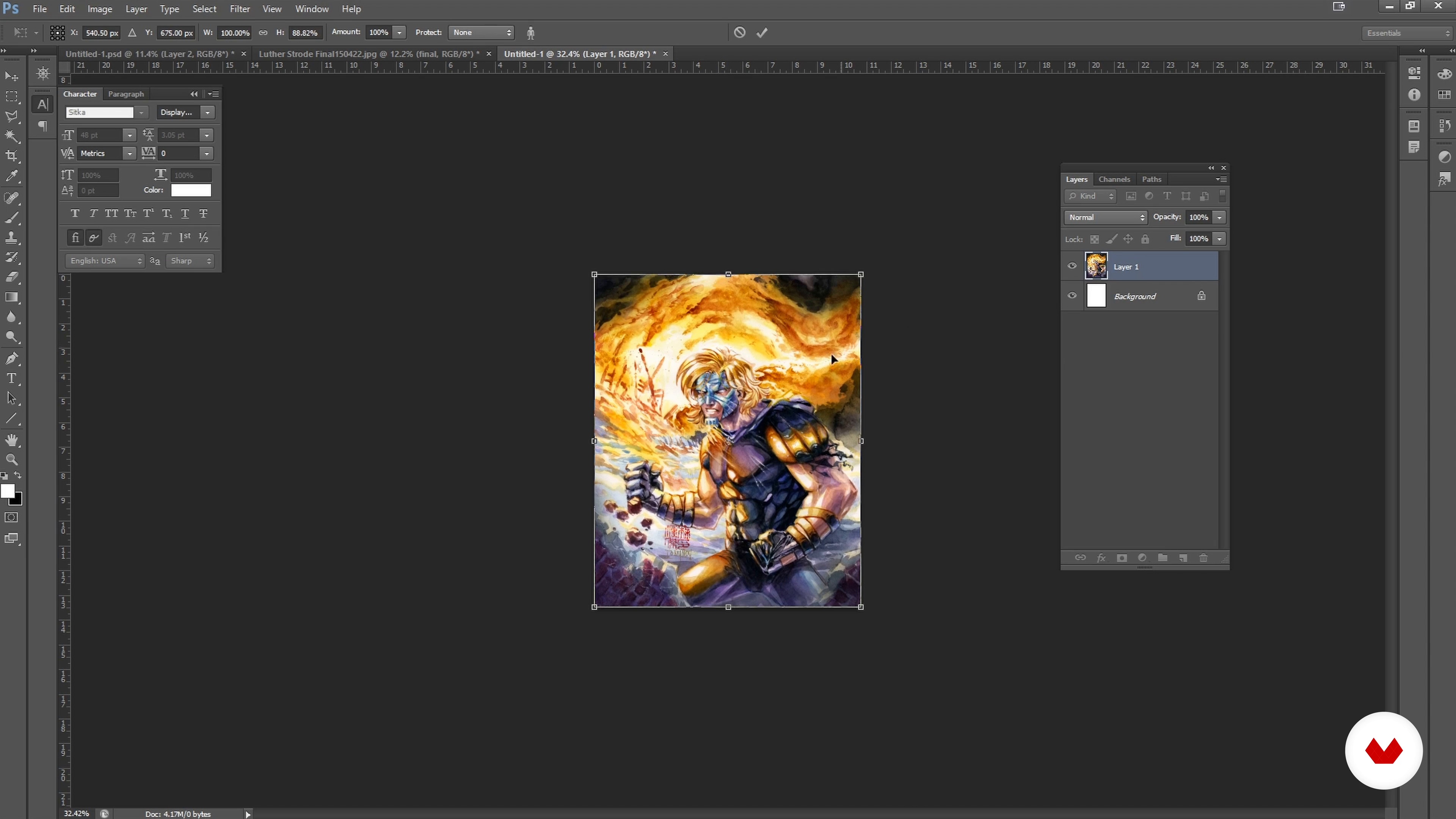Select the Path Selection tool
Viewport: 1456px width, 819px height.
tap(11, 399)
